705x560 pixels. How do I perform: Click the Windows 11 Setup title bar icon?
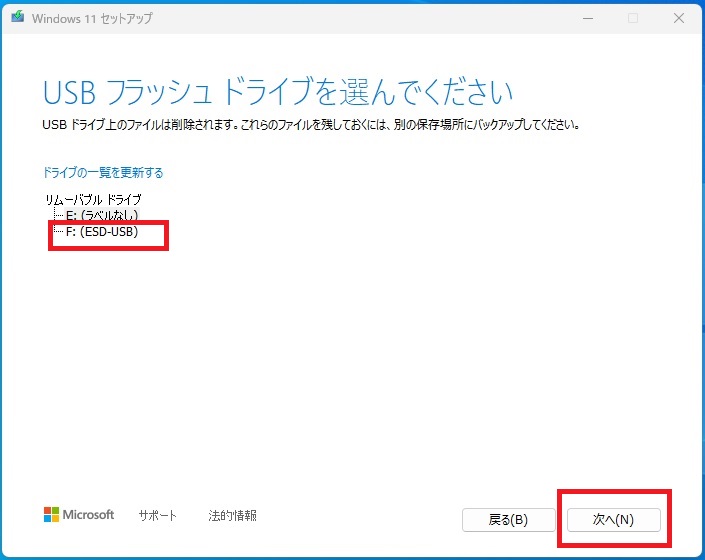click(x=18, y=17)
